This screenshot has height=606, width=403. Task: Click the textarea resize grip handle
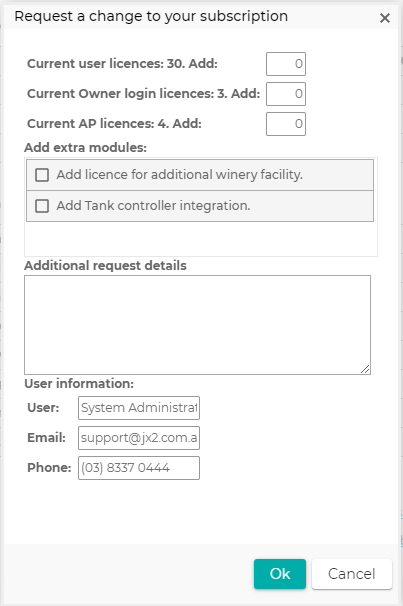365,369
